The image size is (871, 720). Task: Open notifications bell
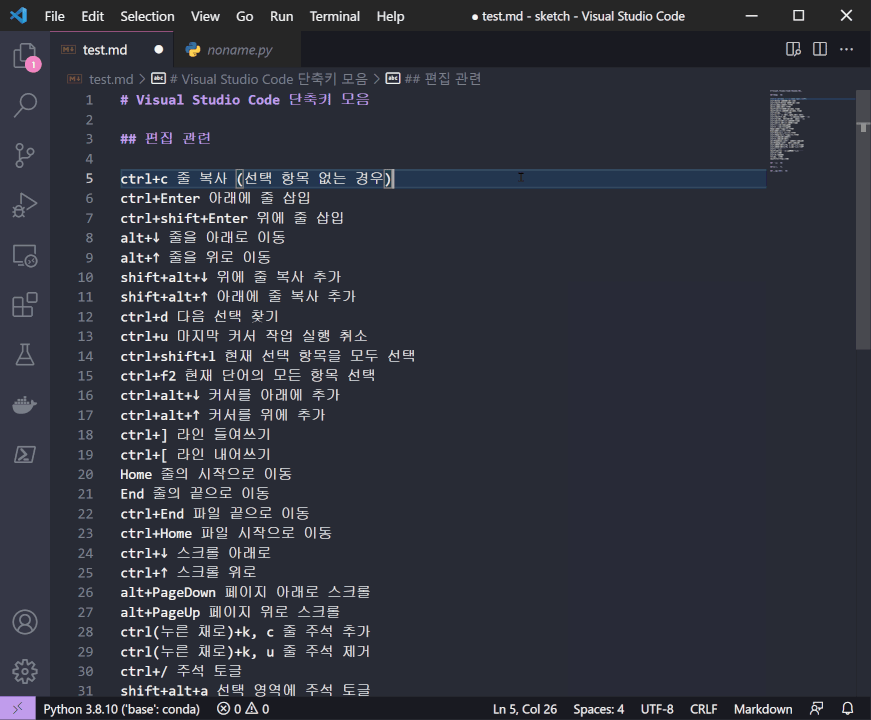coord(848,709)
